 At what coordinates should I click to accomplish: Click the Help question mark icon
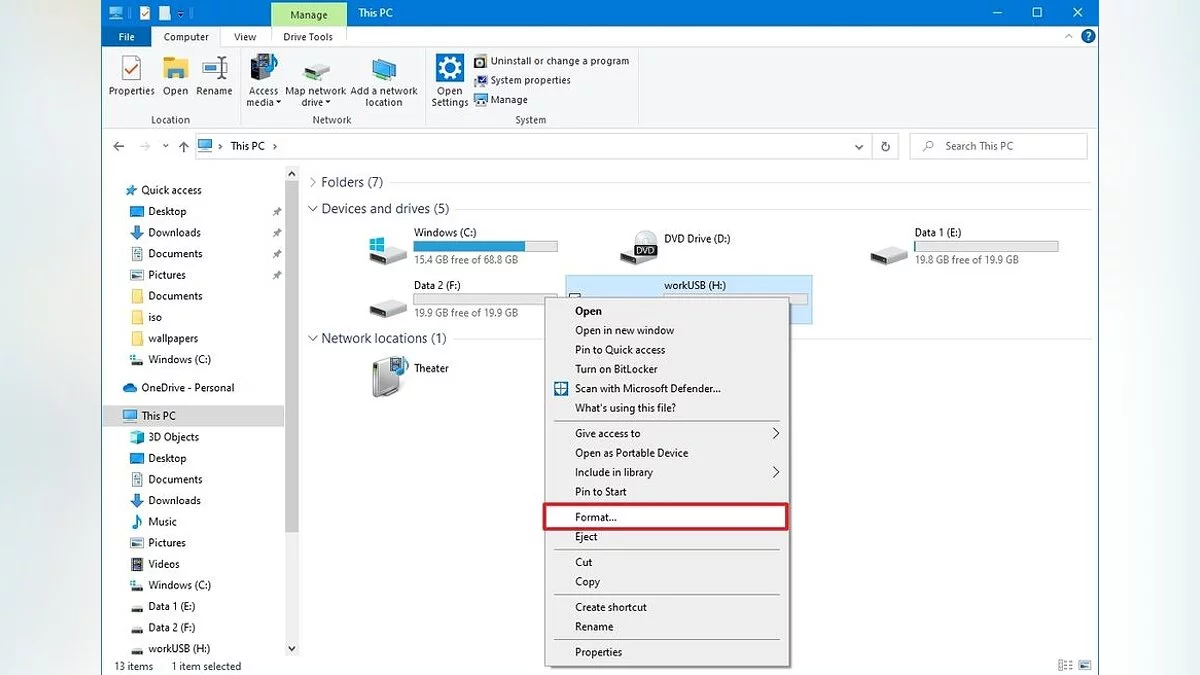point(1088,37)
